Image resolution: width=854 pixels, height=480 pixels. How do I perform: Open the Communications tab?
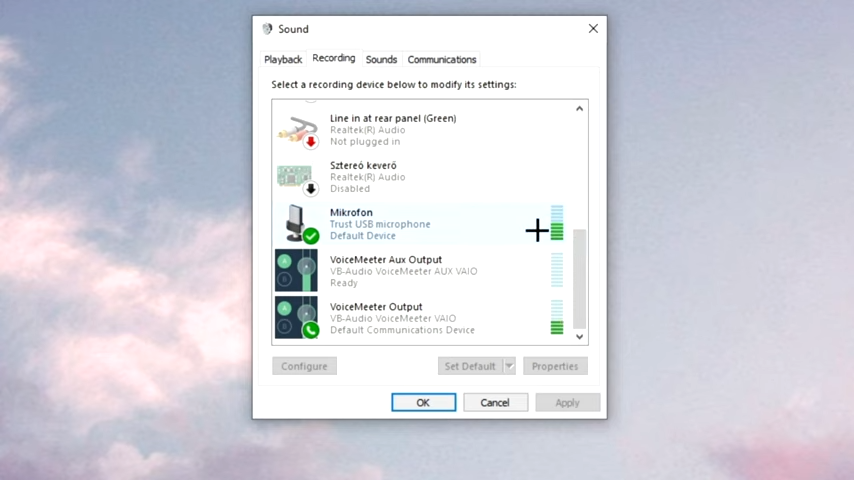click(x=442, y=59)
